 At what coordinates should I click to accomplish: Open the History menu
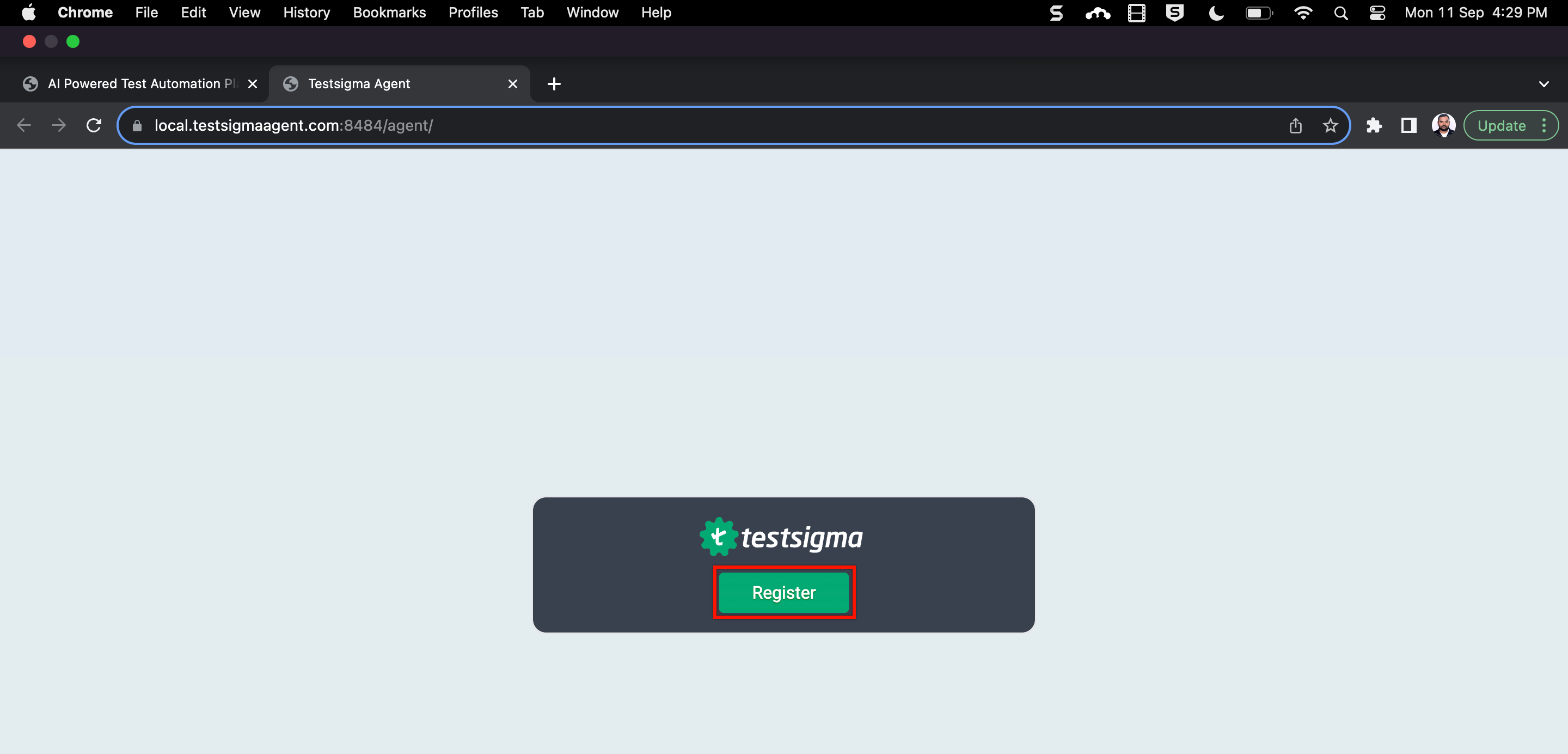click(x=307, y=12)
